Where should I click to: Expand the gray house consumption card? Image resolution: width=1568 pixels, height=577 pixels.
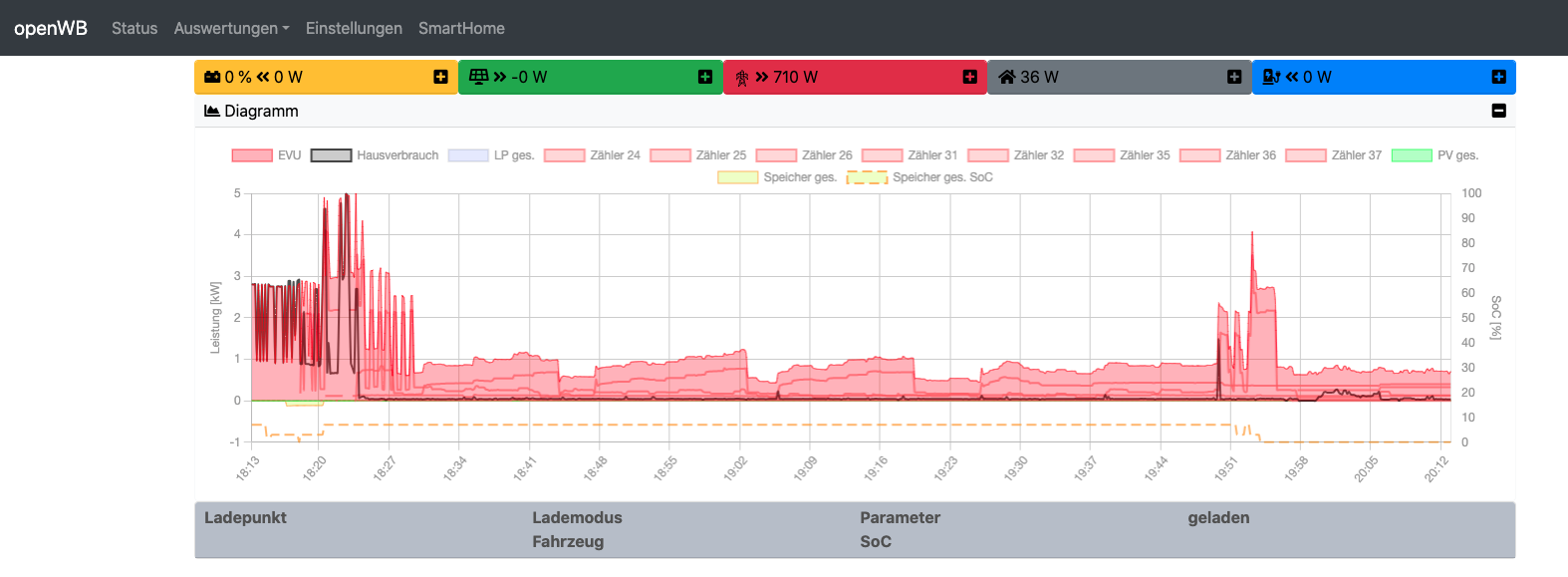pos(1234,77)
